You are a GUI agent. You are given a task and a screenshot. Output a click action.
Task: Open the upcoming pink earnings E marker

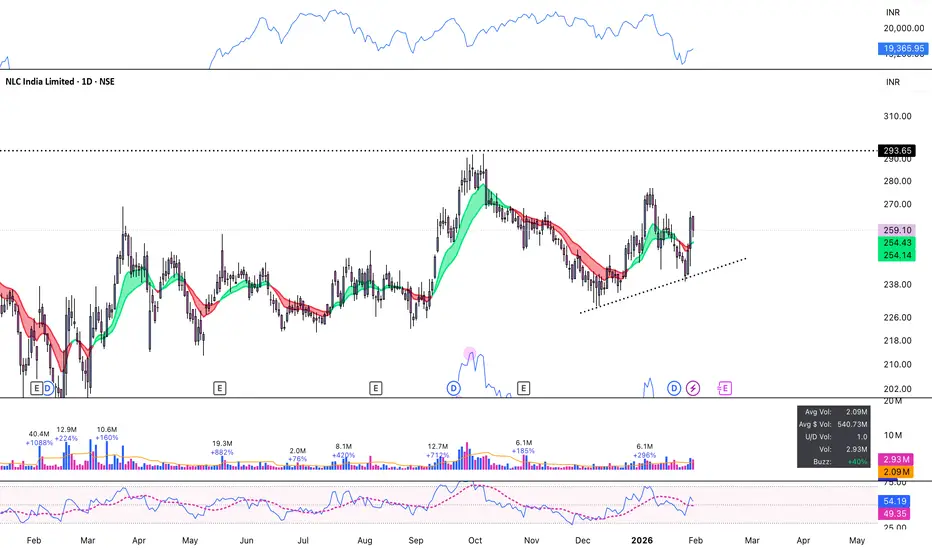pos(725,388)
